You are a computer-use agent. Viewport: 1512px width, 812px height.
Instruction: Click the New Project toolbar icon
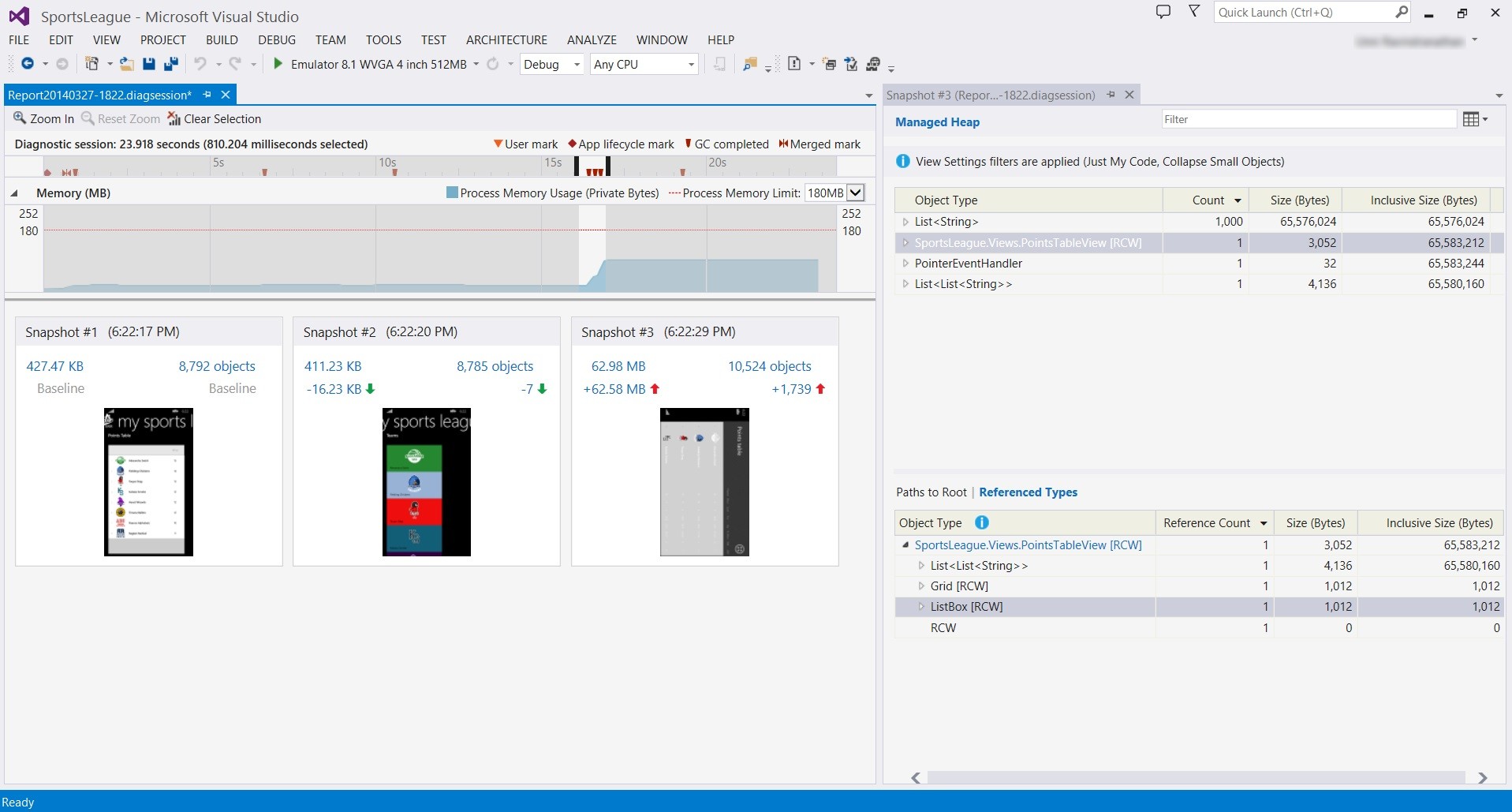91,64
